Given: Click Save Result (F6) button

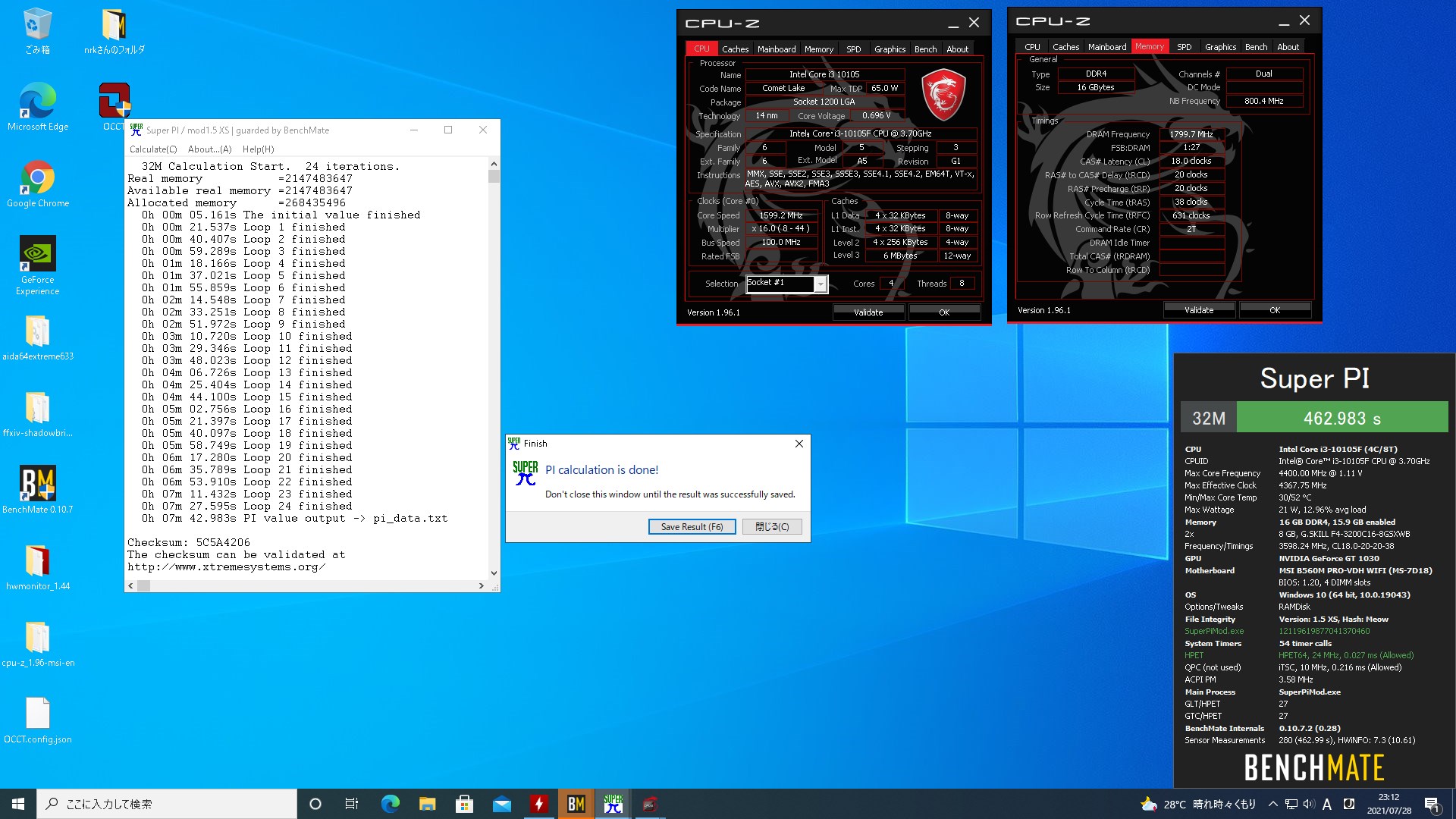Looking at the screenshot, I should pos(692,526).
